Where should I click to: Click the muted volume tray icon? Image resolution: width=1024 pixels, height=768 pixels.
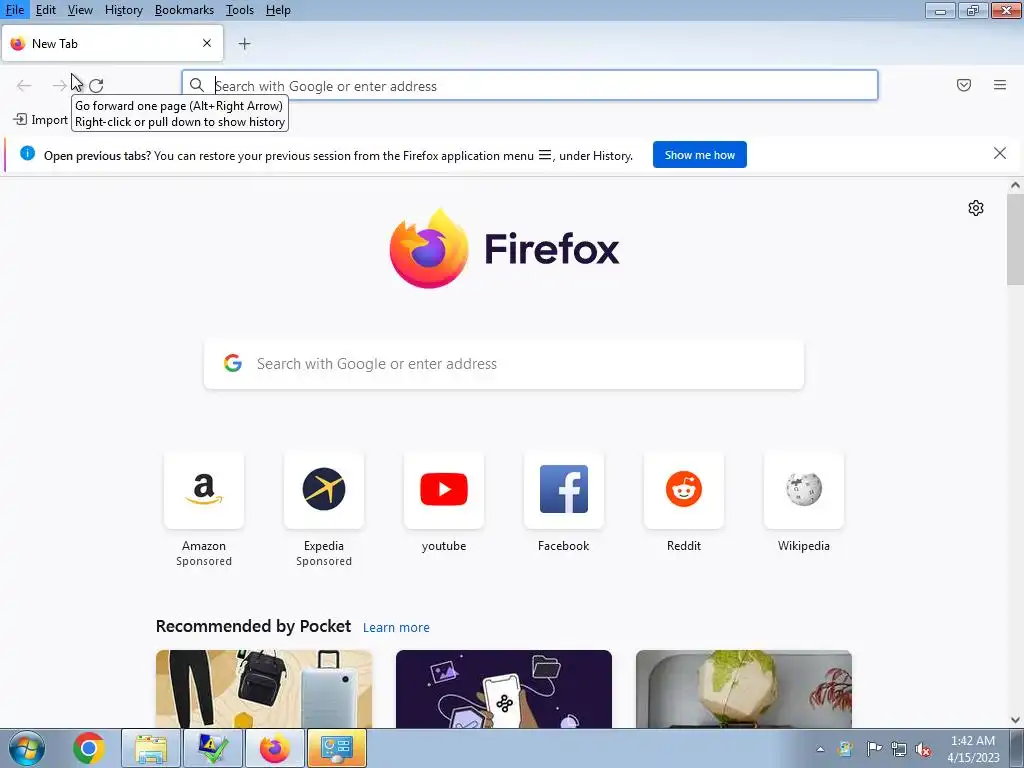(923, 749)
